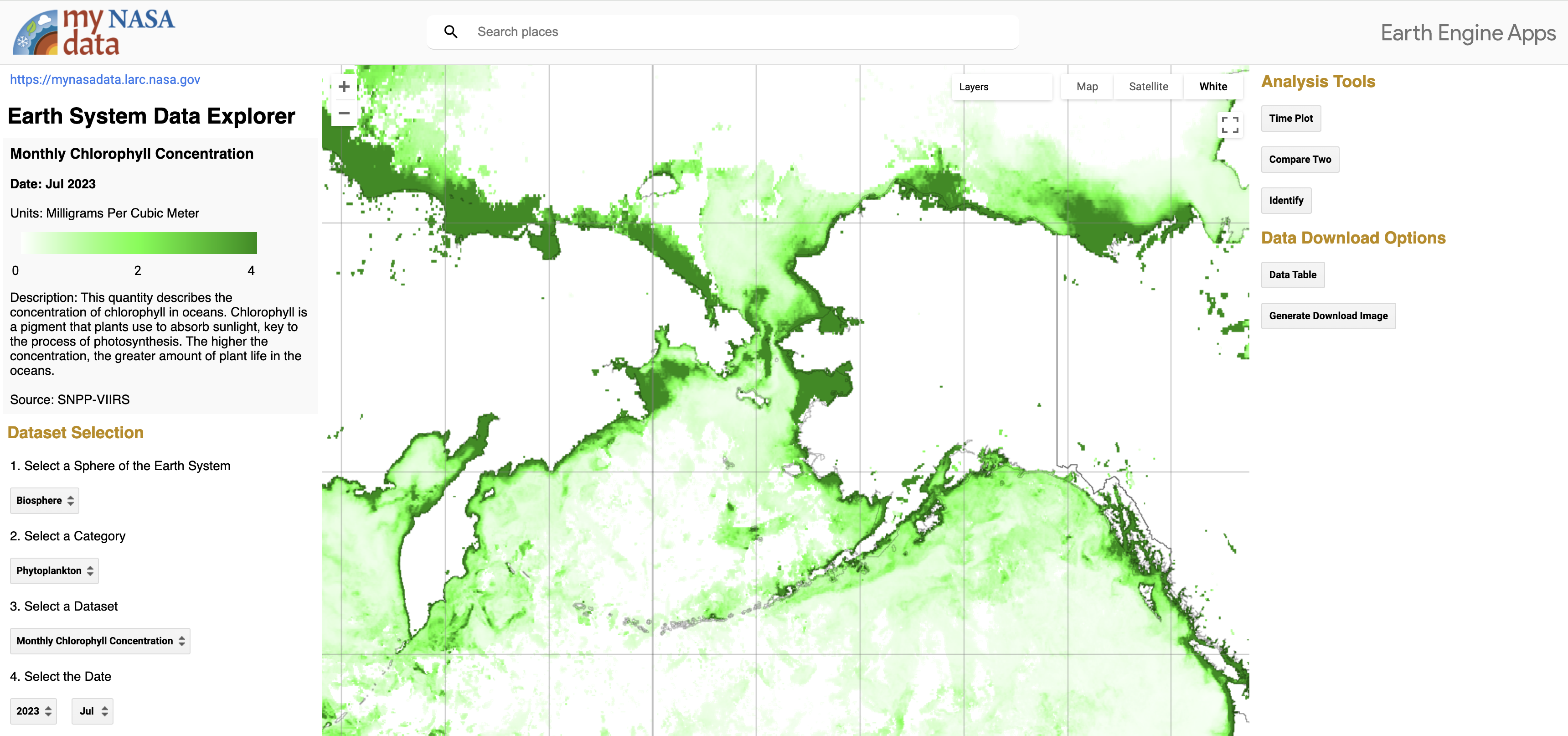Select the White basemap option
1568x736 pixels.
pyautogui.click(x=1212, y=87)
